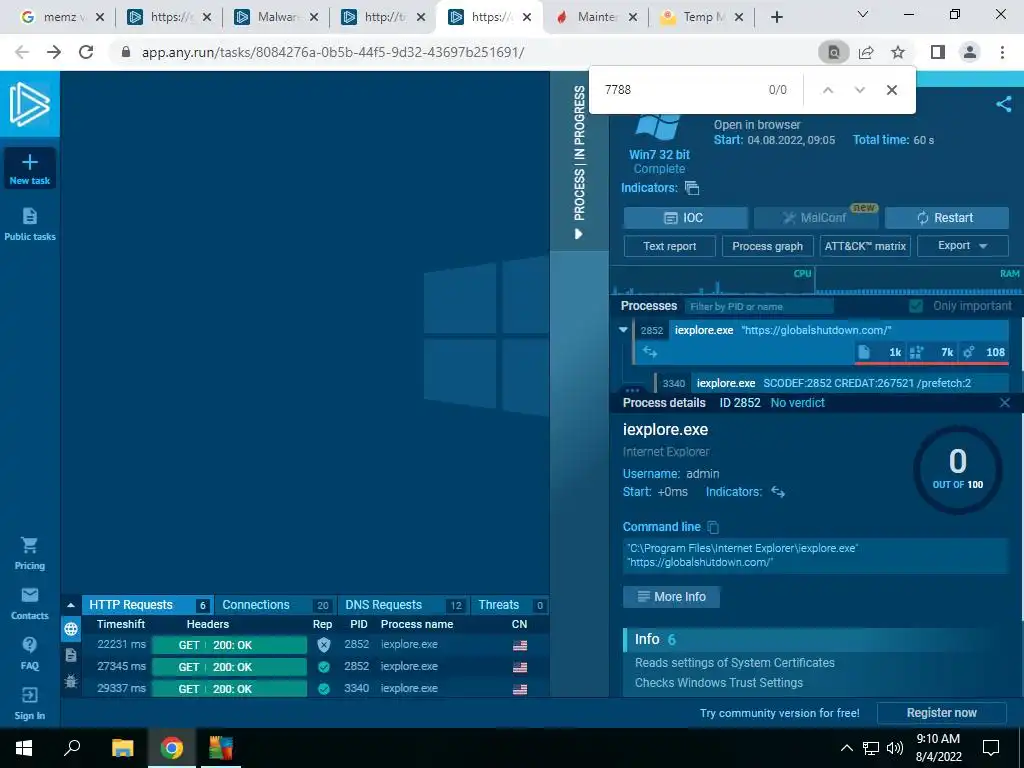1024x768 pixels.
Task: Click the Restart button
Action: [946, 218]
